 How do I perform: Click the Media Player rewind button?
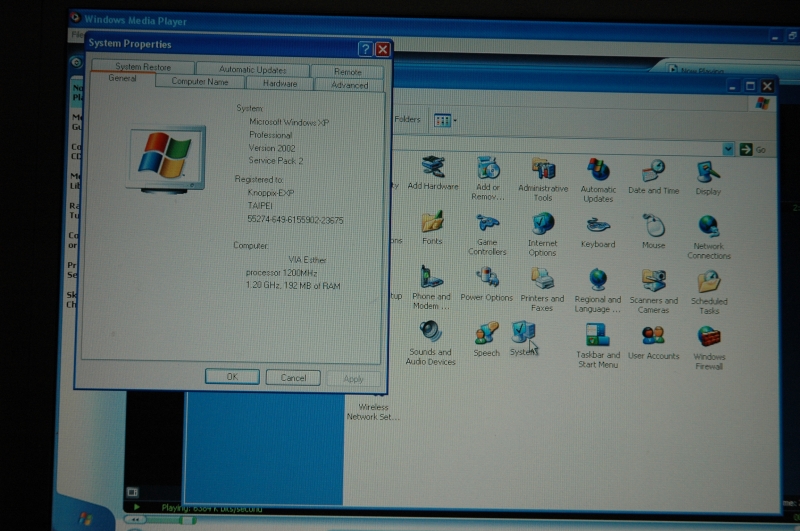coord(136,520)
